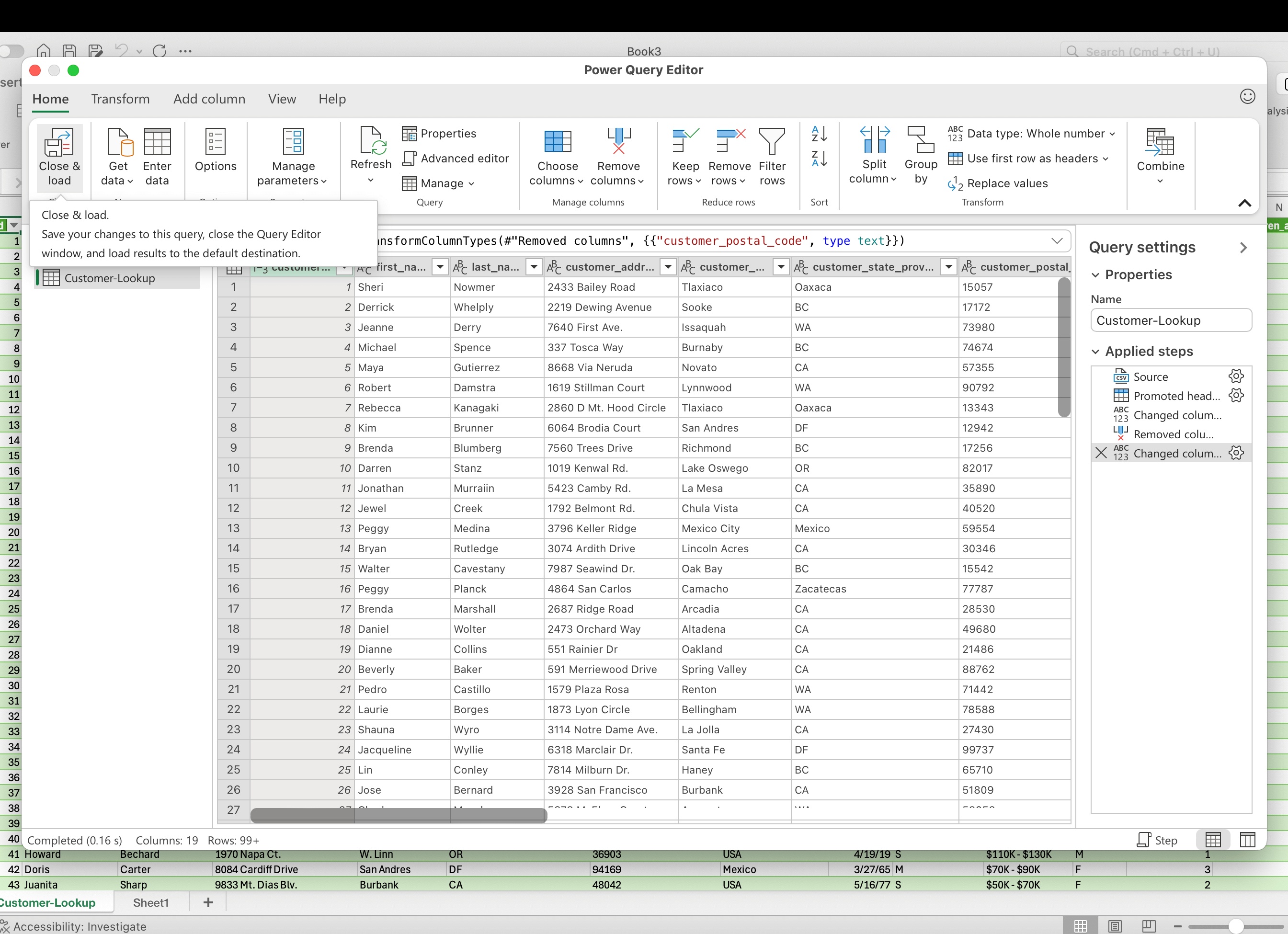1288x934 pixels.
Task: Switch to the Transform ribbon tab
Action: [x=120, y=99]
